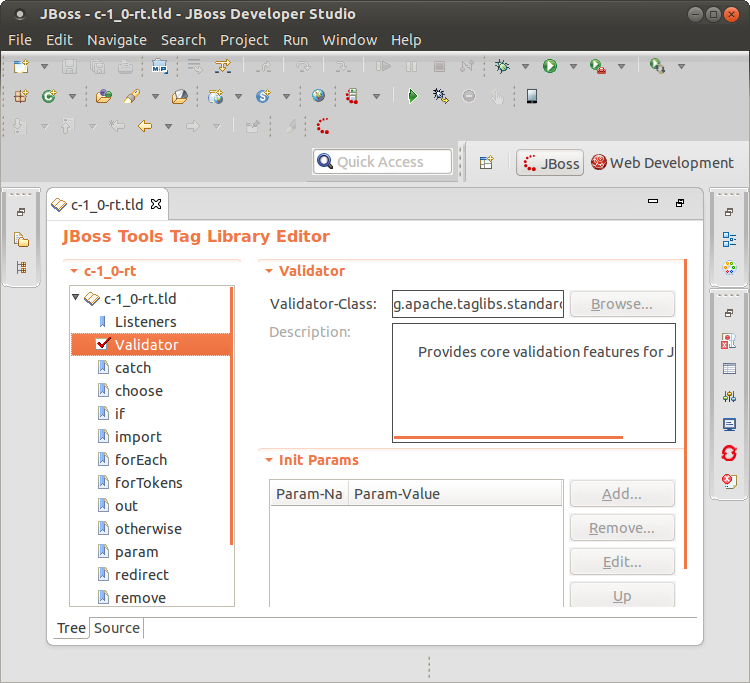Click the green Start Server play icon
This screenshot has height=683, width=750.
click(x=412, y=97)
